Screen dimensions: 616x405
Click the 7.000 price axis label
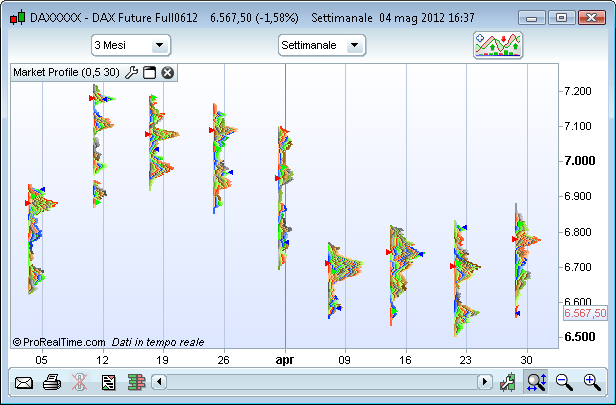(x=580, y=161)
